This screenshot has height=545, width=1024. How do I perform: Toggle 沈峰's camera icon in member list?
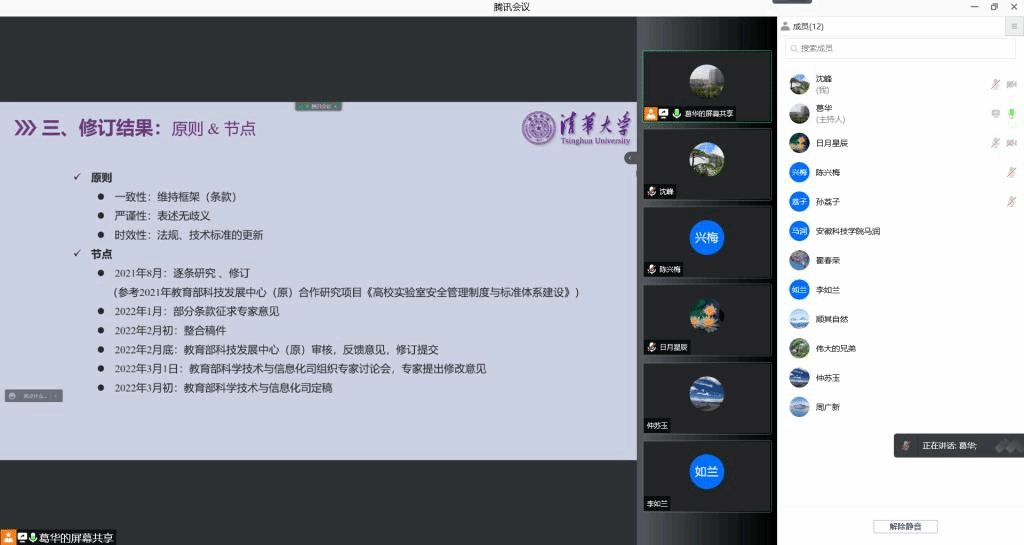point(1011,84)
